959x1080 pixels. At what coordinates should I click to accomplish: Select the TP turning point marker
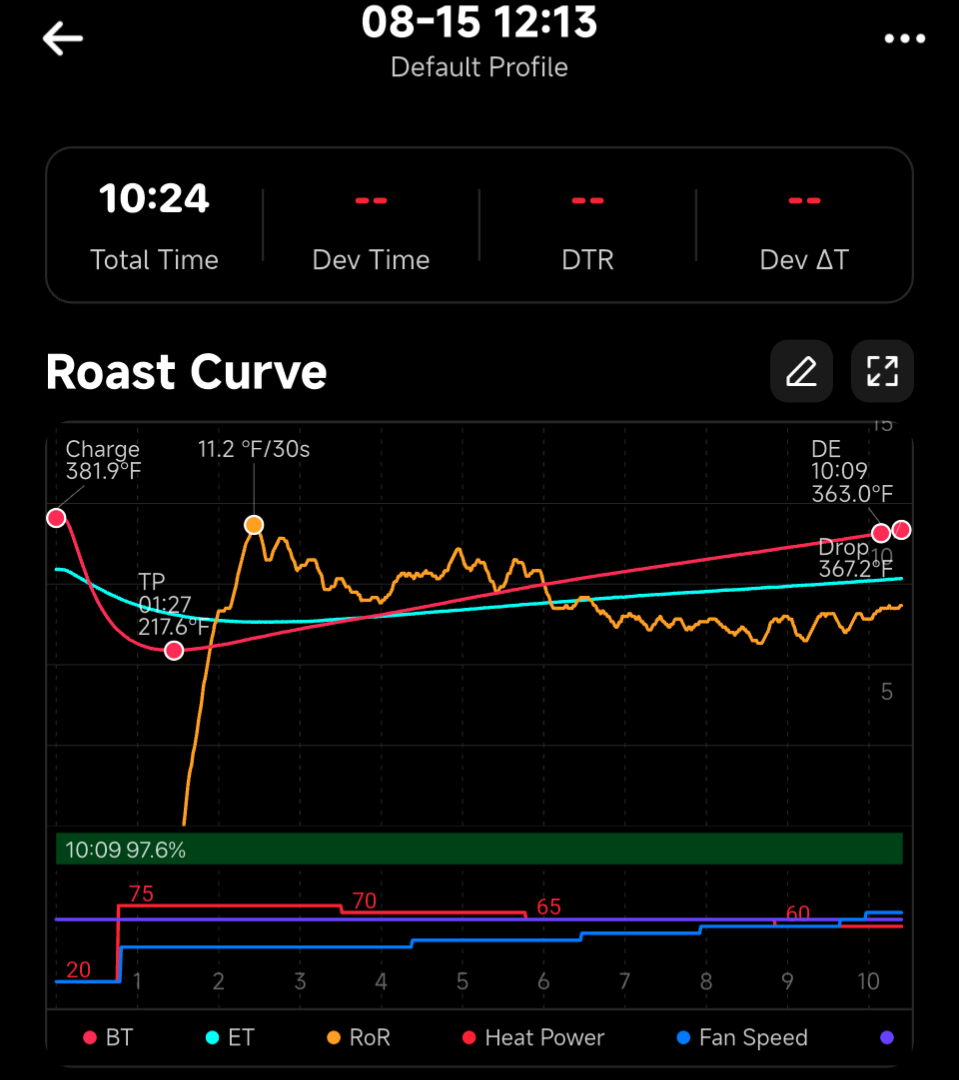pos(174,650)
